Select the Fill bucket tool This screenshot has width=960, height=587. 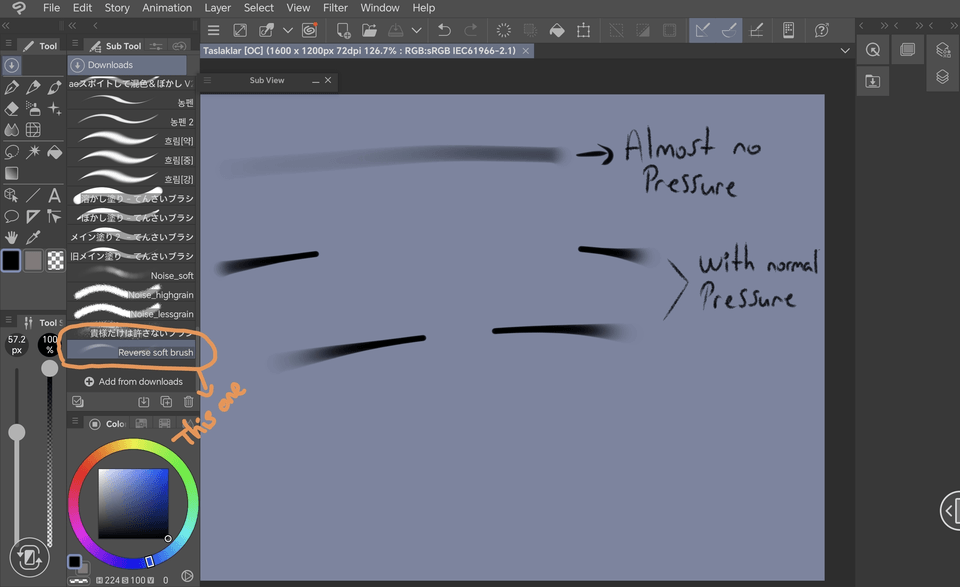(54, 151)
